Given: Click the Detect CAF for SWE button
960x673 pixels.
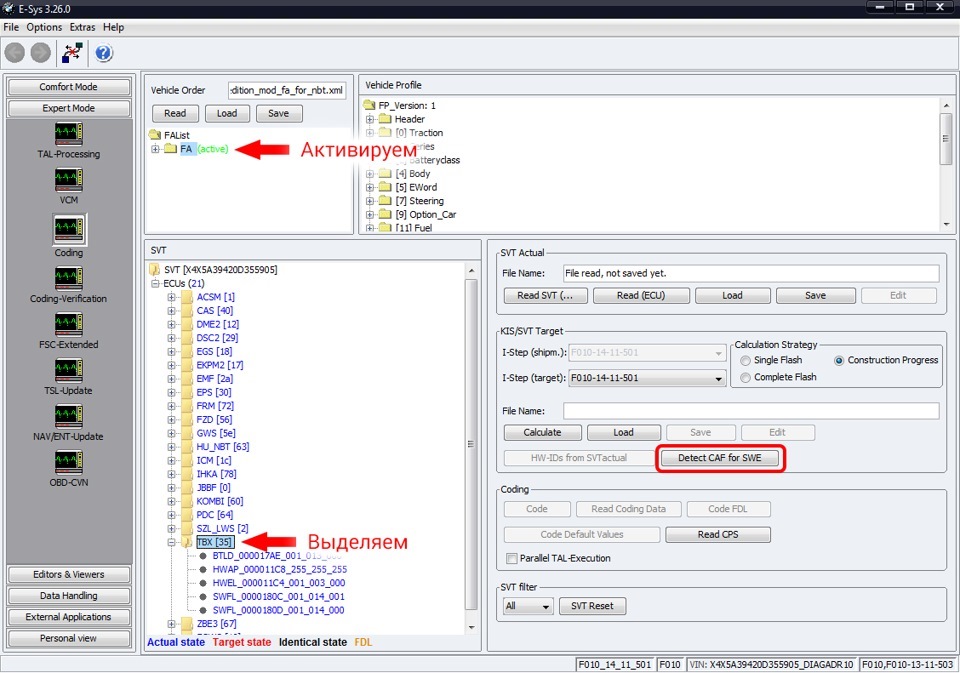Looking at the screenshot, I should coord(719,458).
